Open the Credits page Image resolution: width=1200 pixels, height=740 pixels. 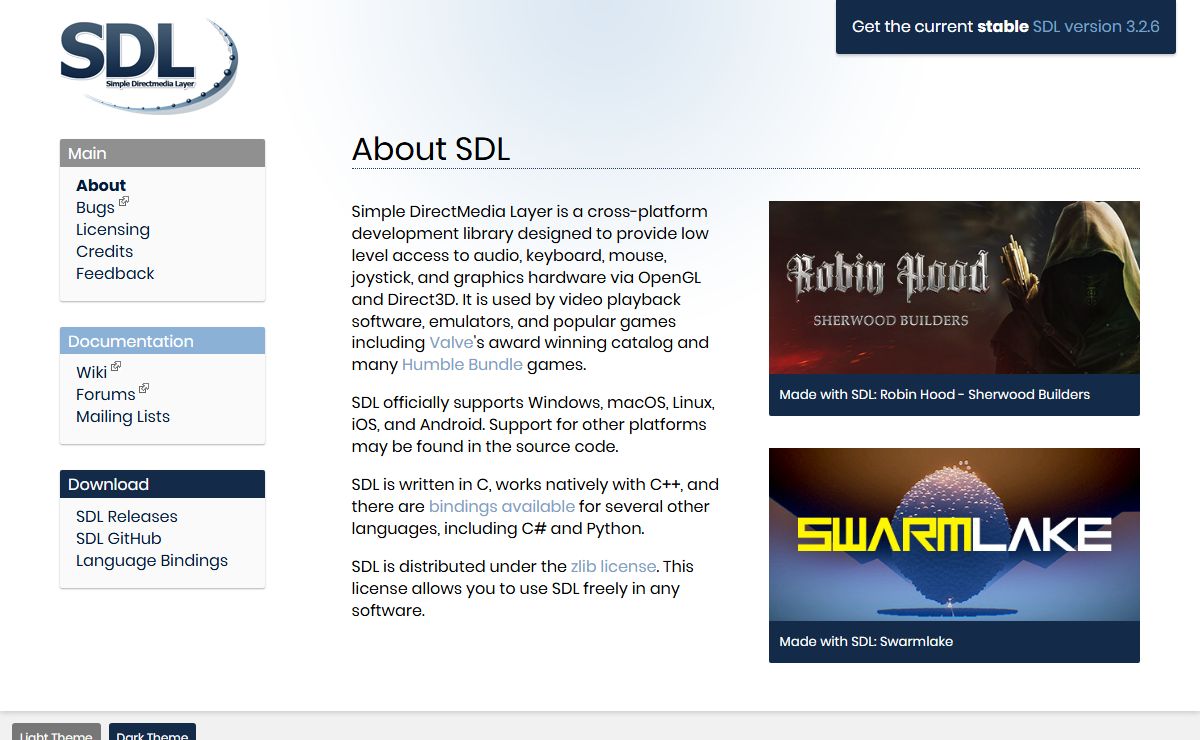click(104, 251)
